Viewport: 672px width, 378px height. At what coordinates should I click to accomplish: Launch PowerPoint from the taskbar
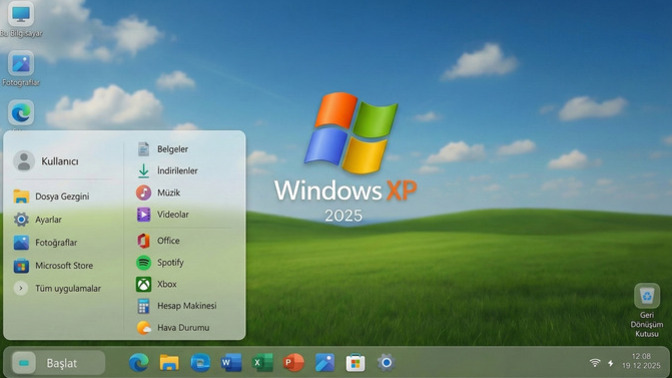(x=294, y=363)
